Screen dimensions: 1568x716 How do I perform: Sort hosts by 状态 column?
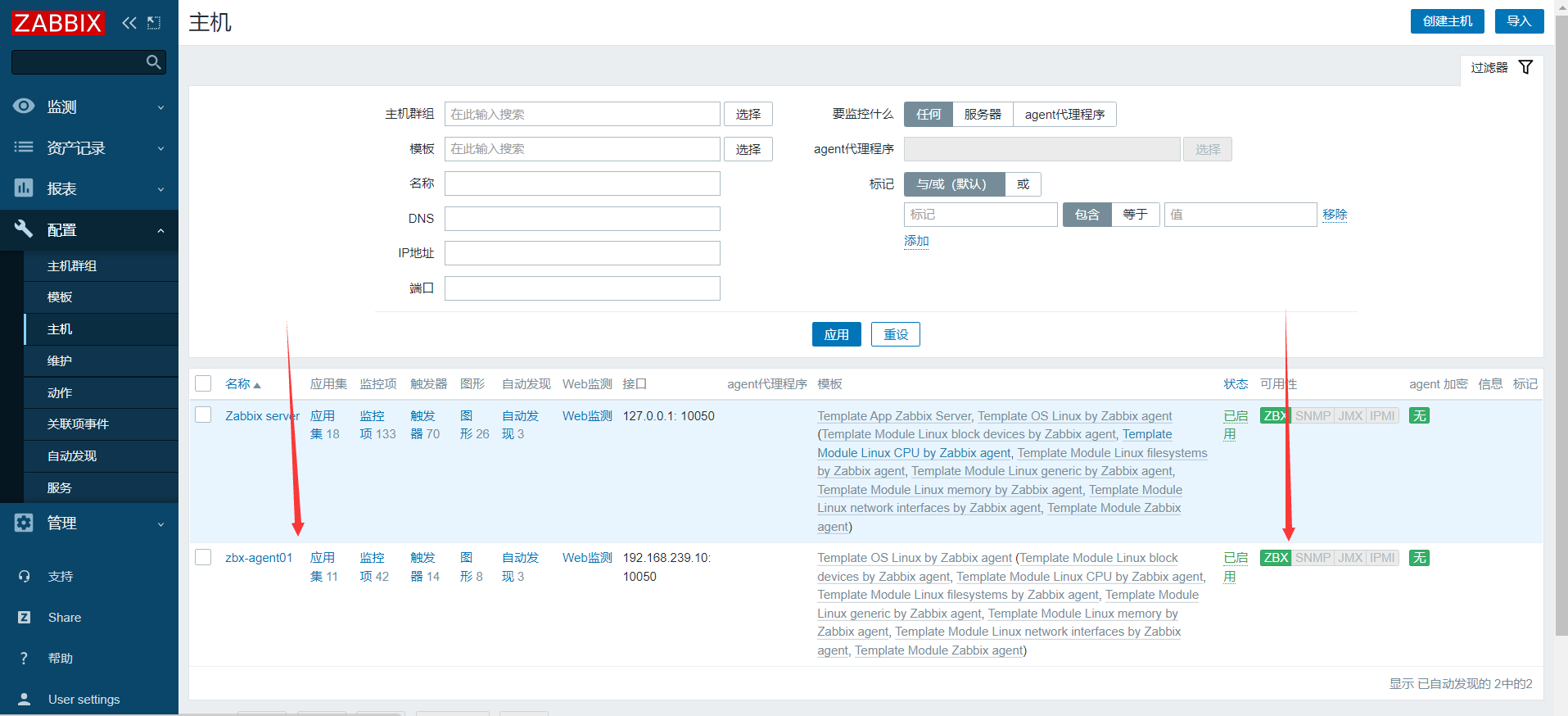point(1236,384)
